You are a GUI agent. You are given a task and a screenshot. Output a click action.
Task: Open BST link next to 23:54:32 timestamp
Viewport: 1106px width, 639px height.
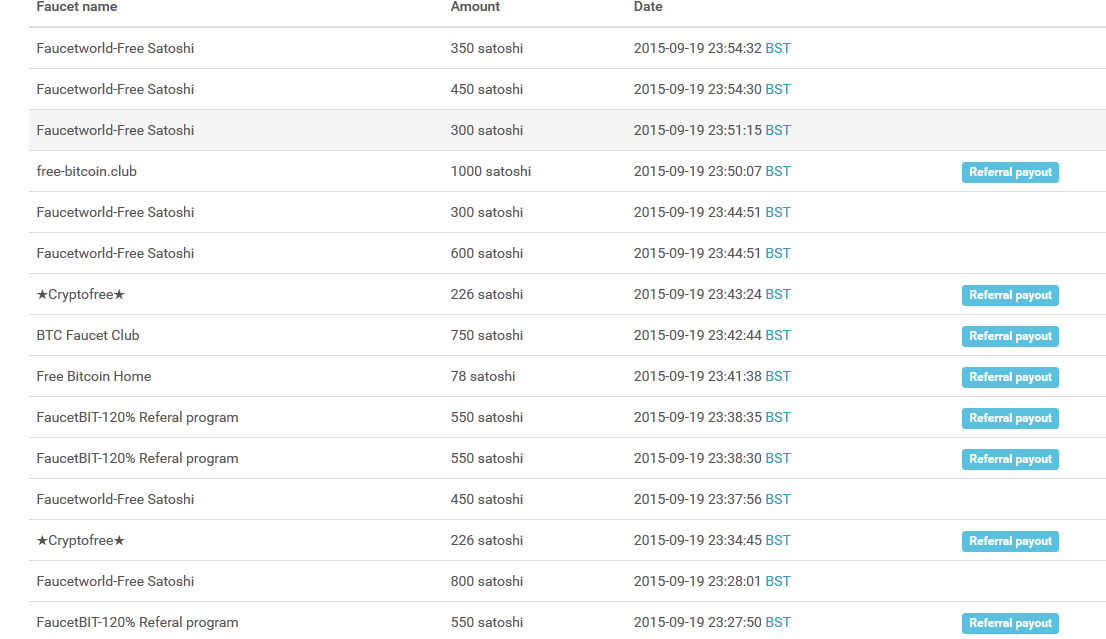coord(778,48)
